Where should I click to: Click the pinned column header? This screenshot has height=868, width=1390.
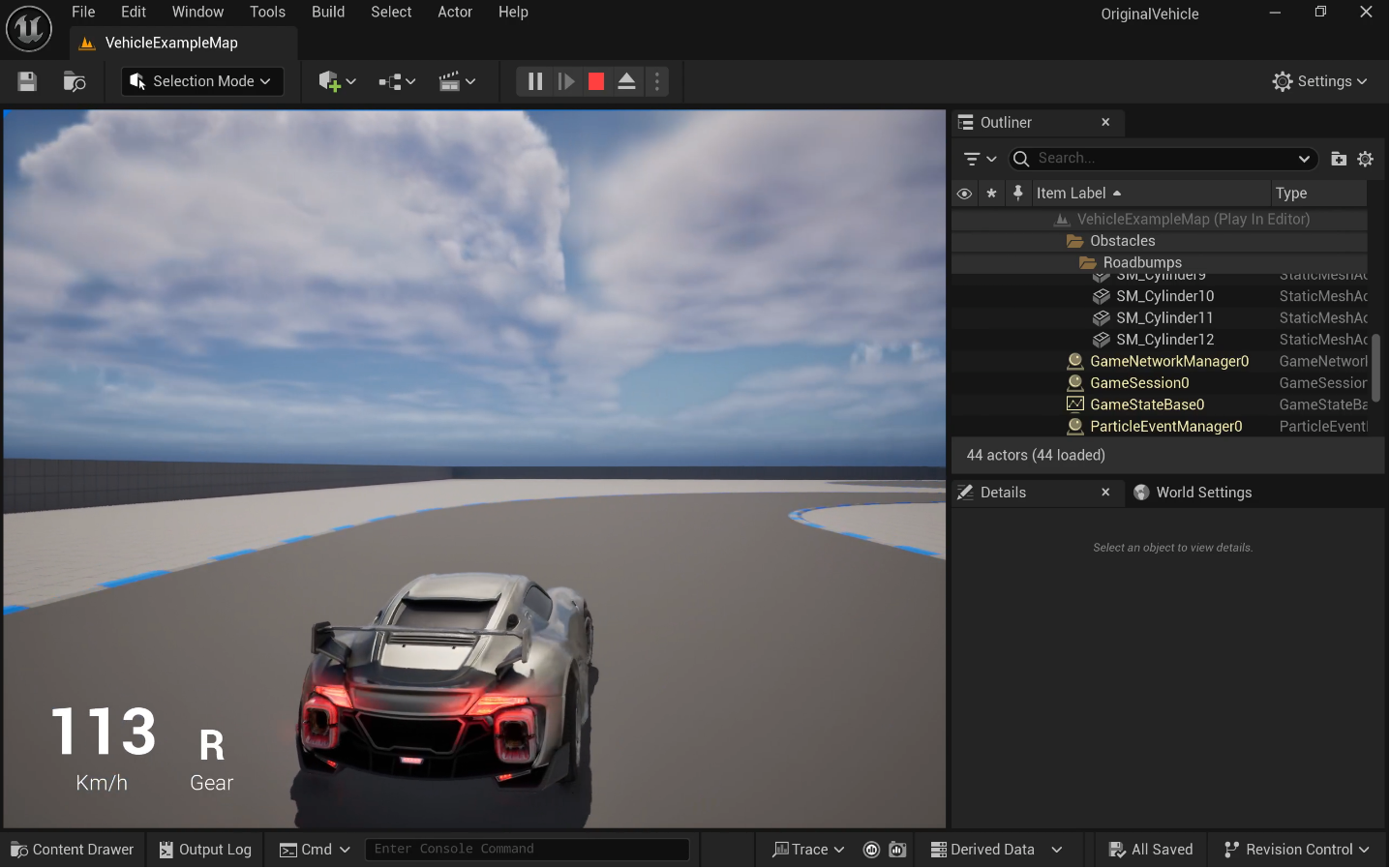(1017, 194)
